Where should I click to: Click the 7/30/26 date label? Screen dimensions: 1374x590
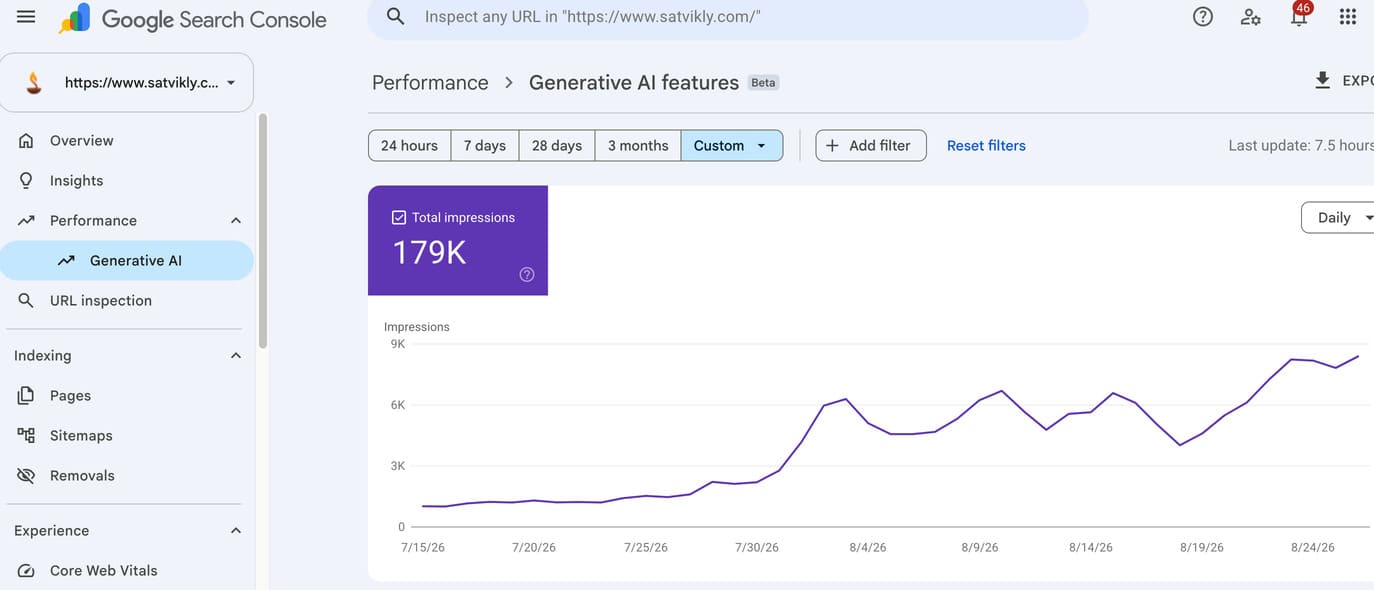point(757,547)
